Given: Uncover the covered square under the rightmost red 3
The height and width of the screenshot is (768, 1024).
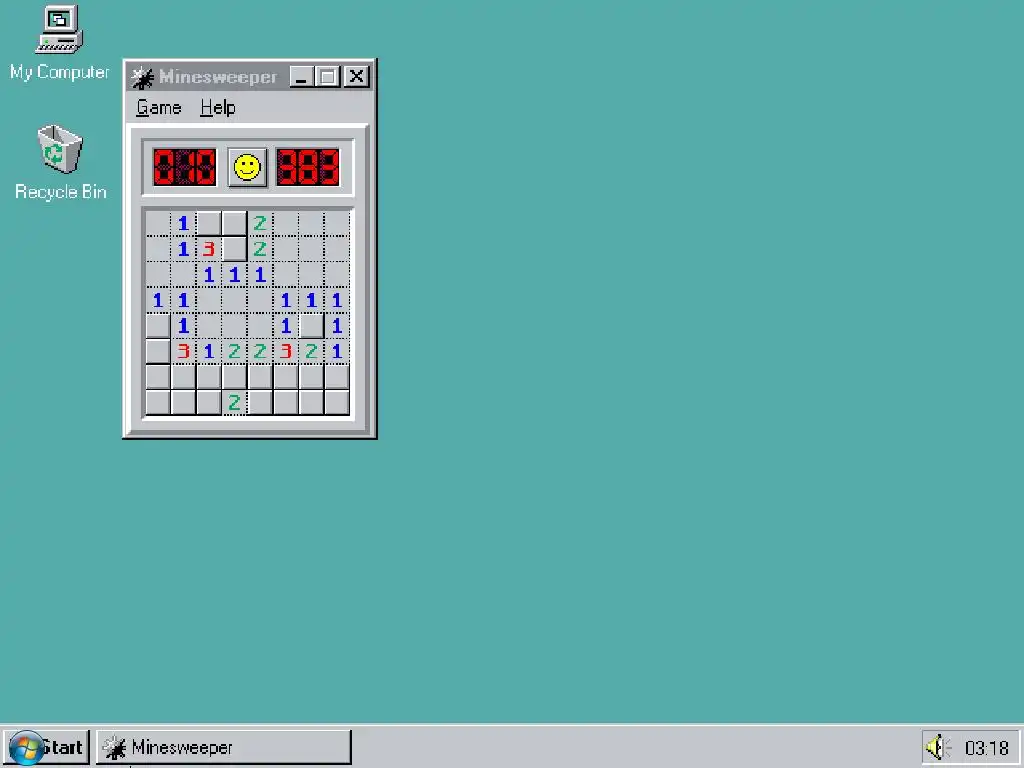Looking at the screenshot, I should pyautogui.click(x=286, y=377).
